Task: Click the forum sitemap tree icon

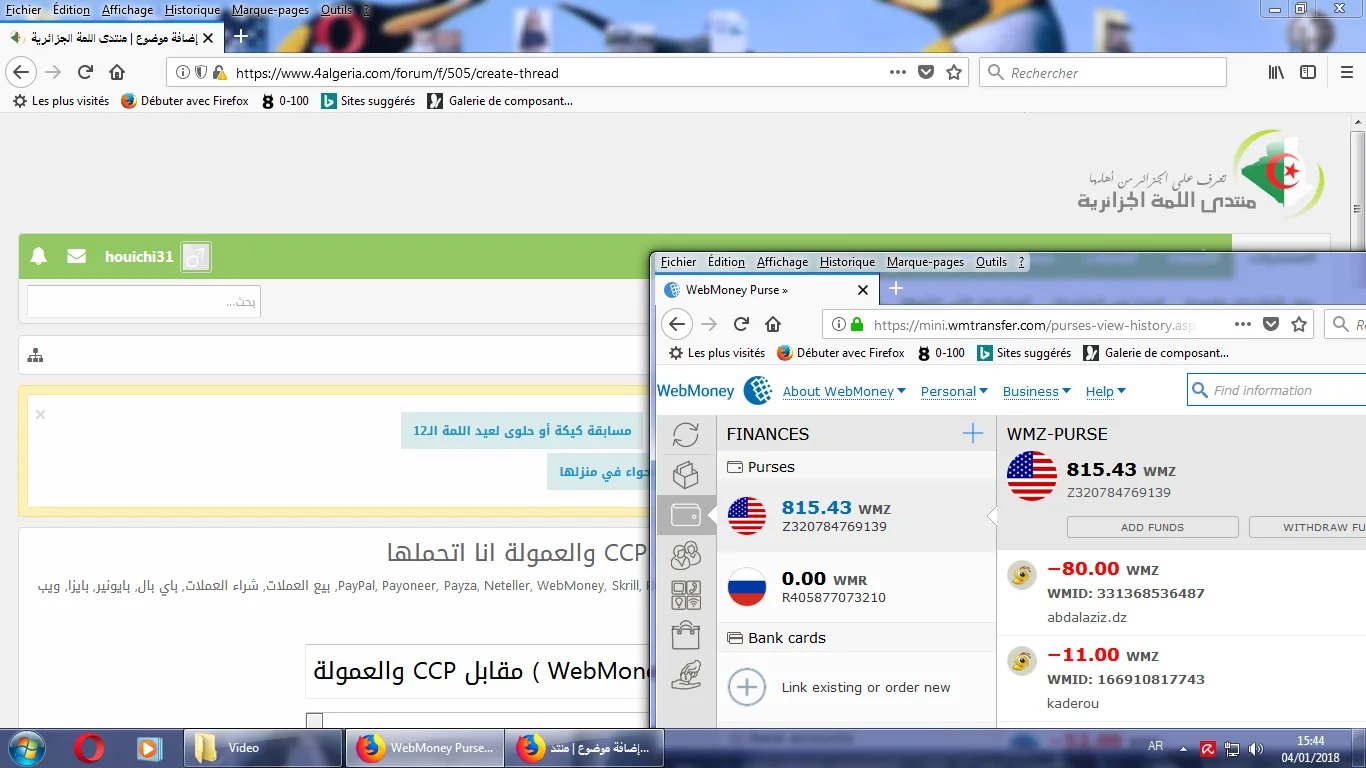Action: 36,355
